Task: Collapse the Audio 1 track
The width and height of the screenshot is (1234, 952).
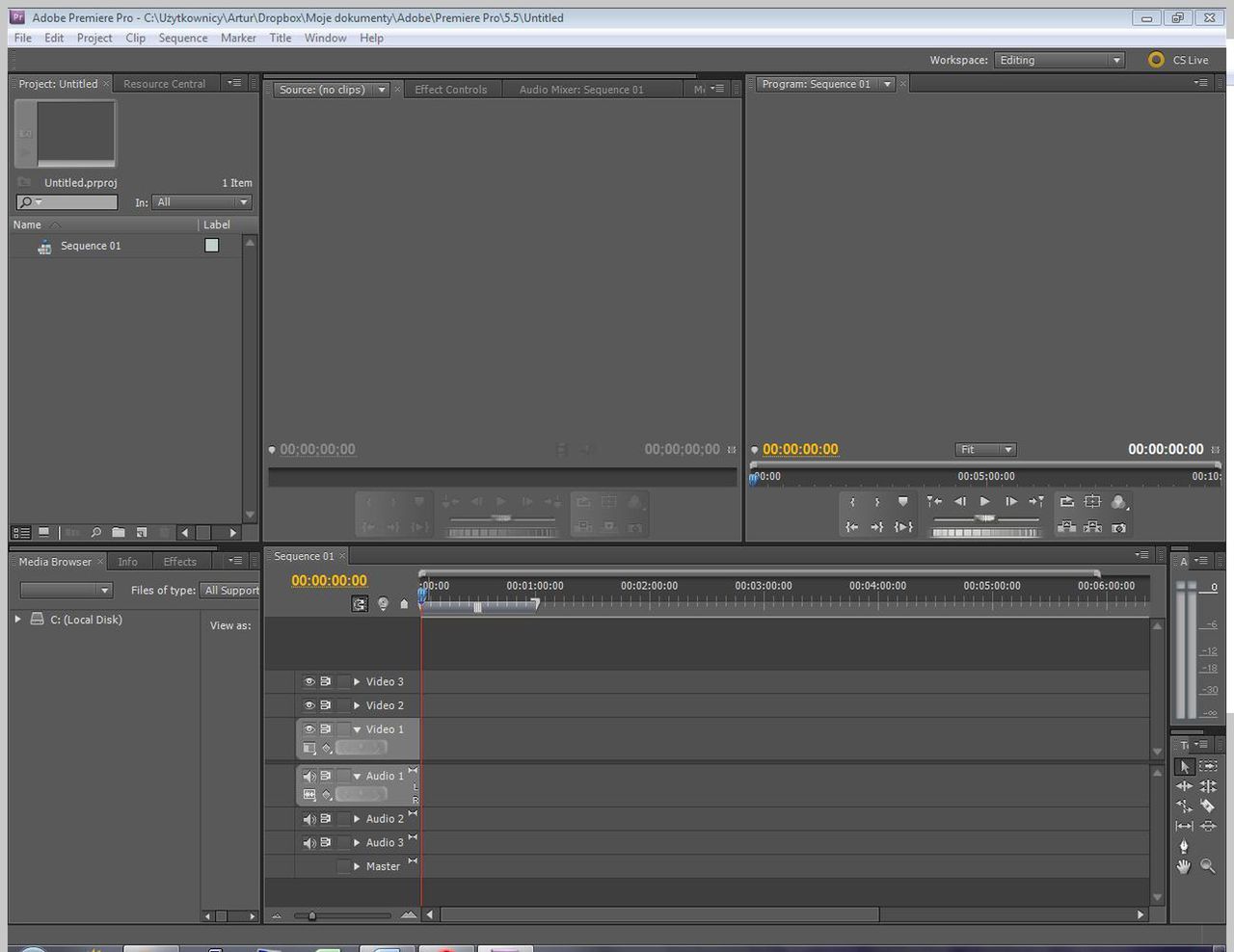Action: pos(357,777)
